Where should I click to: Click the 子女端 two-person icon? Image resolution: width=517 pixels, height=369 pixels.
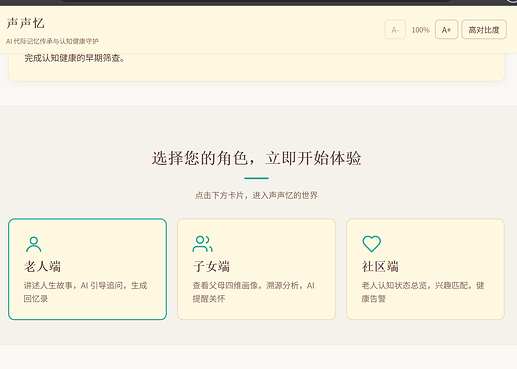pos(202,244)
